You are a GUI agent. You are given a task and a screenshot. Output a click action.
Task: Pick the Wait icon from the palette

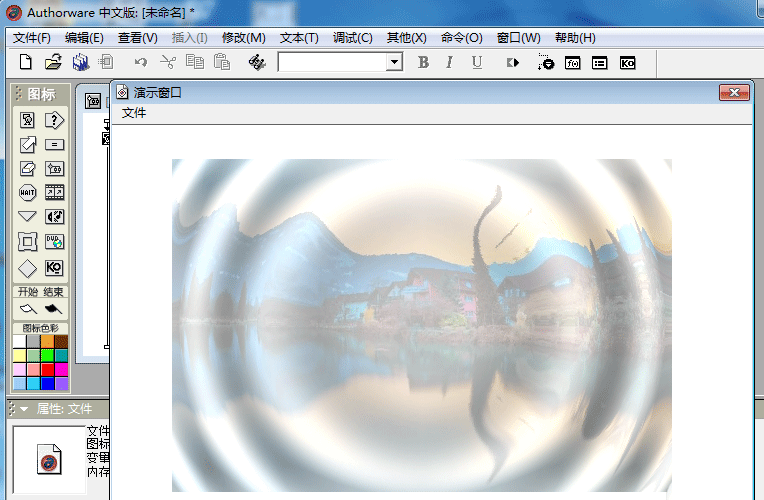[28, 193]
